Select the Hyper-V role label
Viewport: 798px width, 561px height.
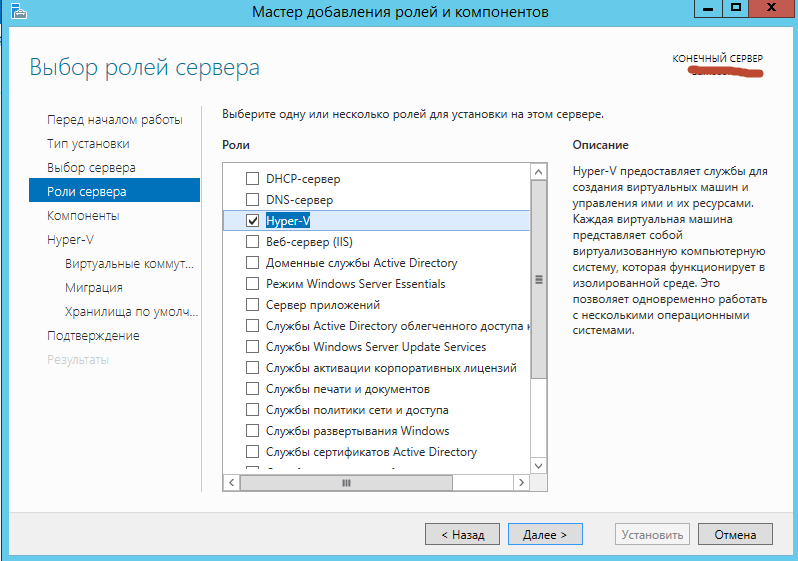[288, 220]
